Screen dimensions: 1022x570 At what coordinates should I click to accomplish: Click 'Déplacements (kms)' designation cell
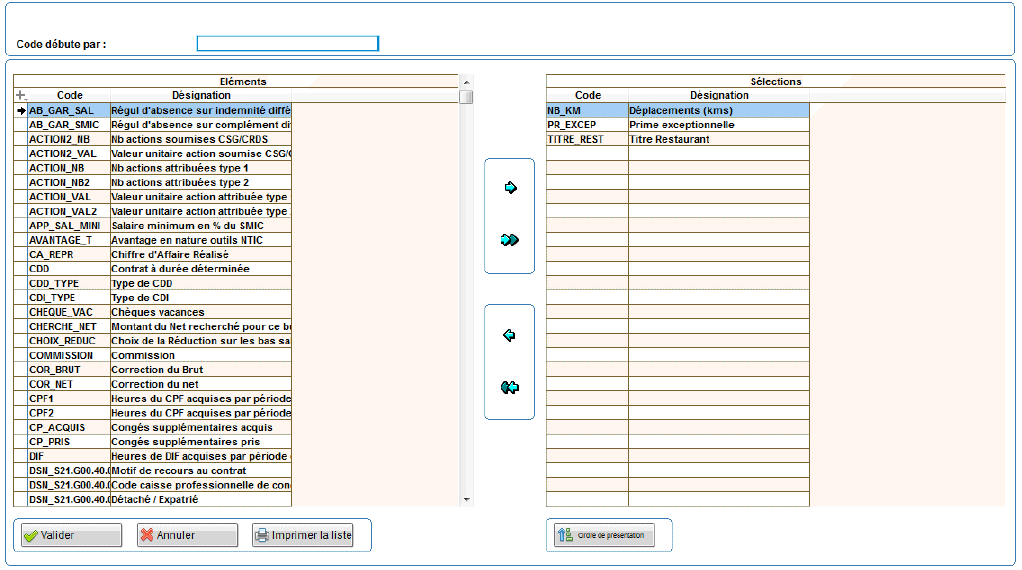pos(719,111)
